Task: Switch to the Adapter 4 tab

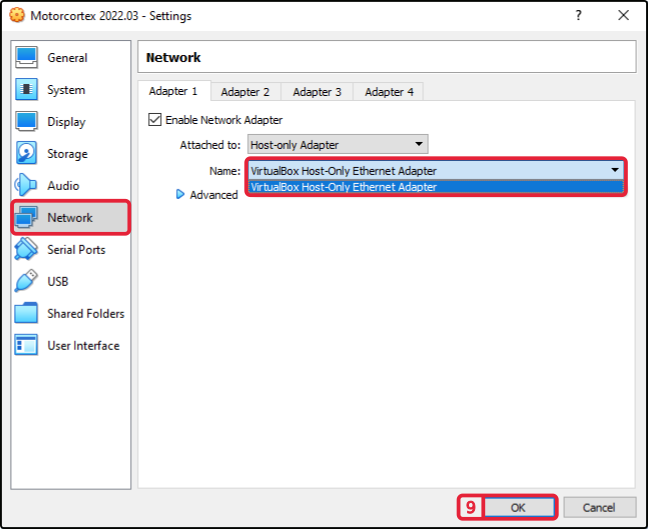Action: pos(389,92)
